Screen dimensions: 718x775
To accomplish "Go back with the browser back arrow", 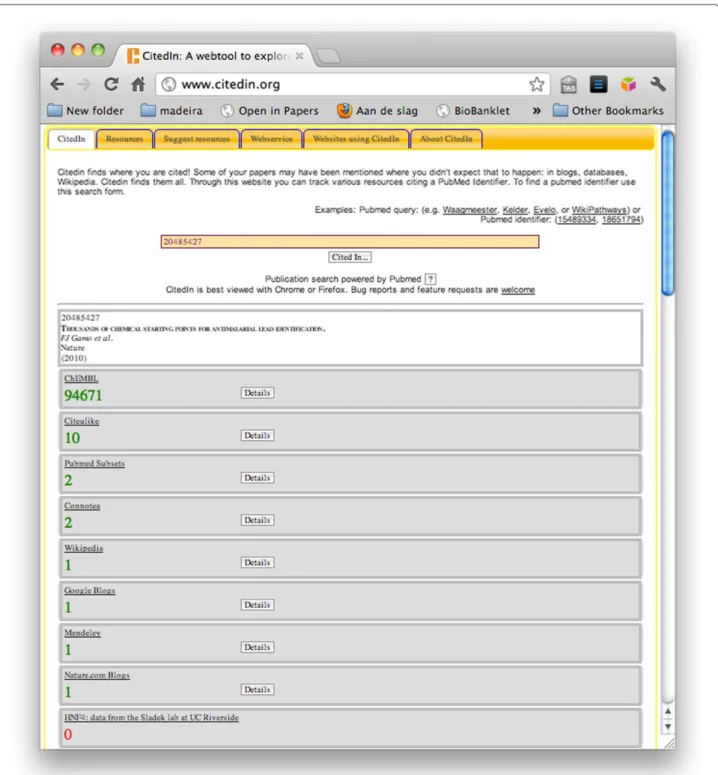I will 57,85.
